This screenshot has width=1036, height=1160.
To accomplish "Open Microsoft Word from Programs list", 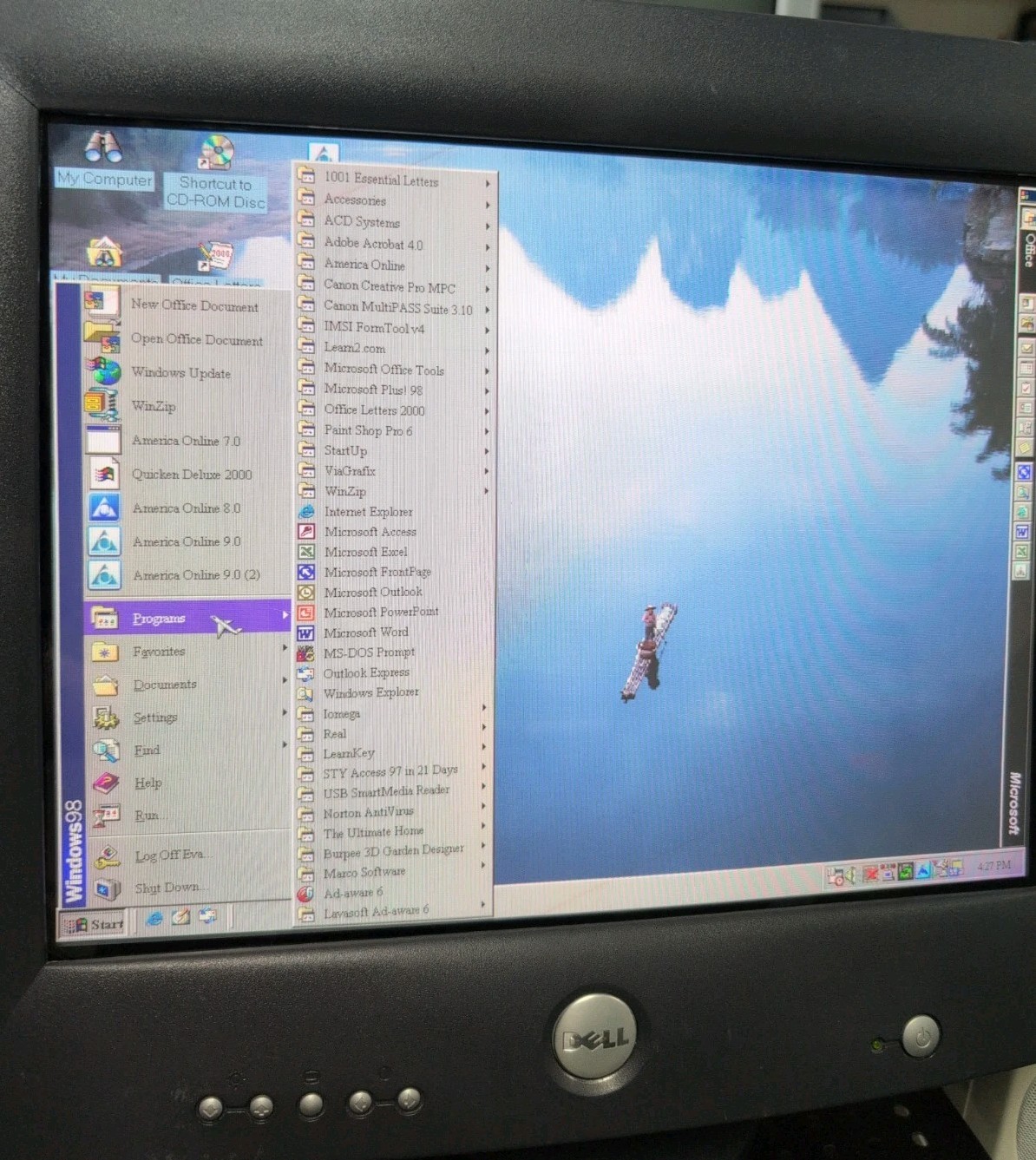I will click(395, 632).
